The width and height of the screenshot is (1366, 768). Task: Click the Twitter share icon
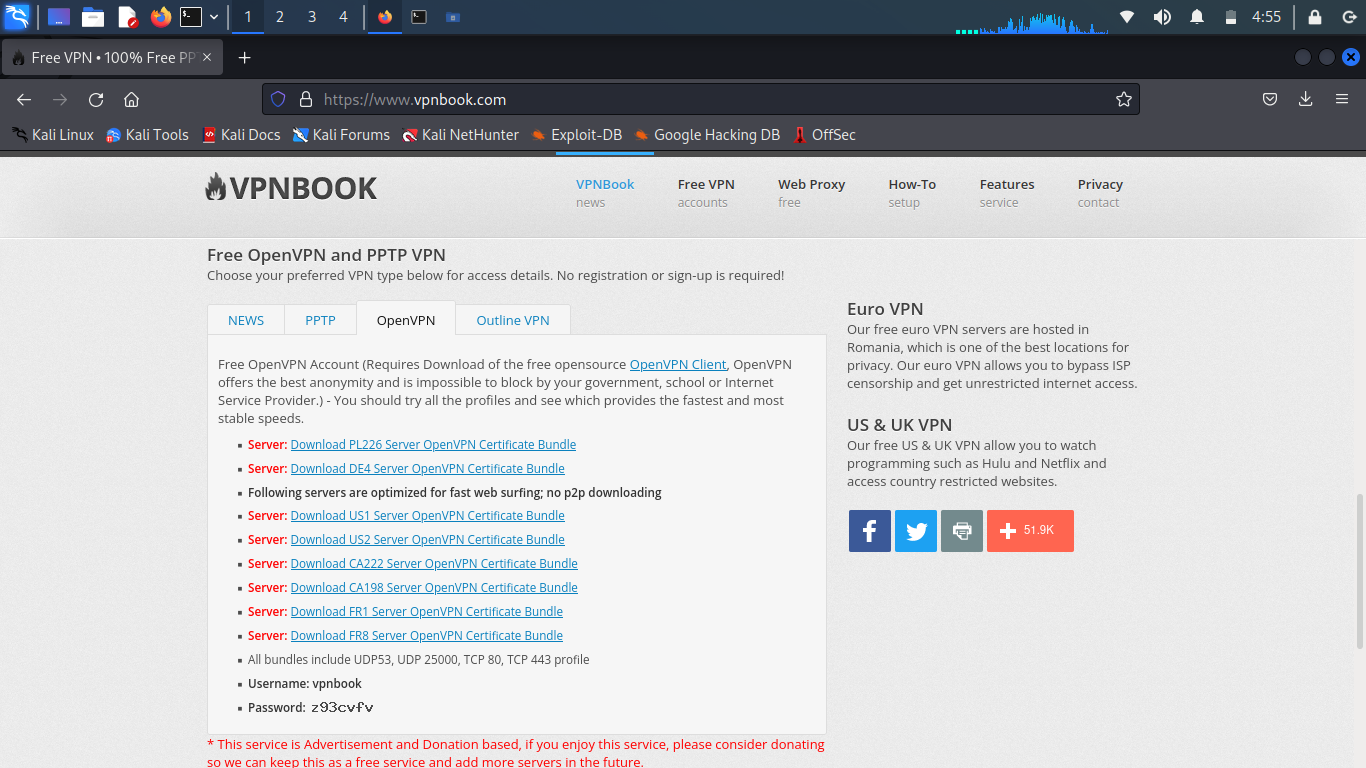915,530
